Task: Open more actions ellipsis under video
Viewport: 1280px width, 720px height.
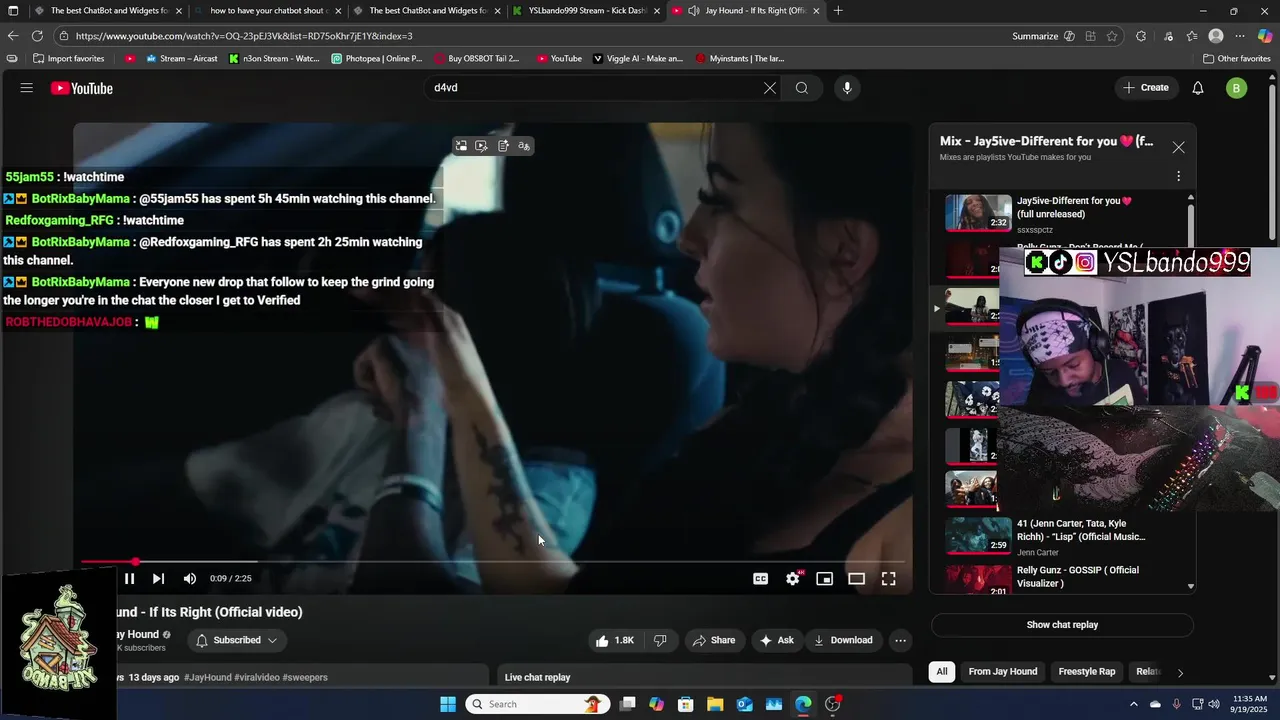Action: coord(900,640)
